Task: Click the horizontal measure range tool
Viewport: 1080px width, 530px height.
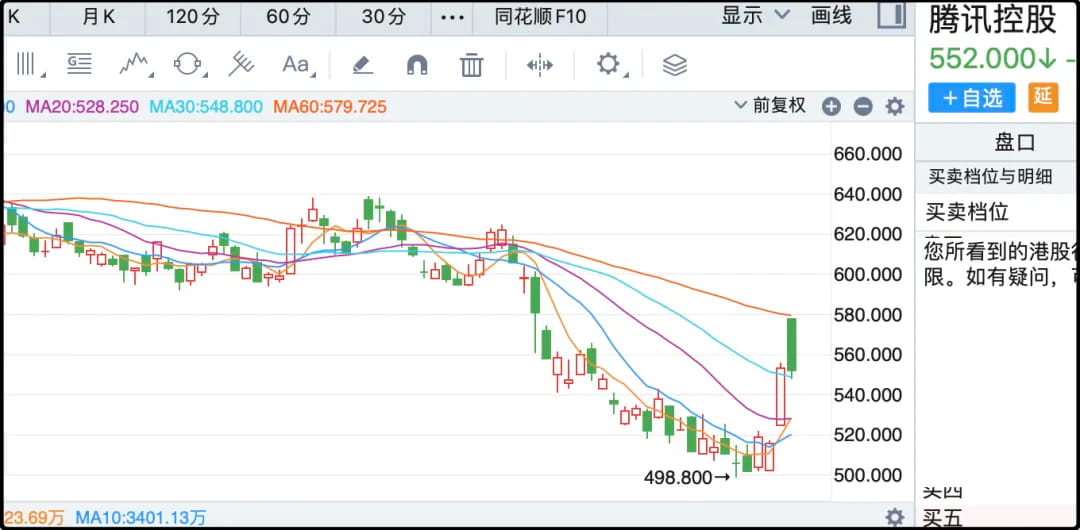Action: [540, 65]
